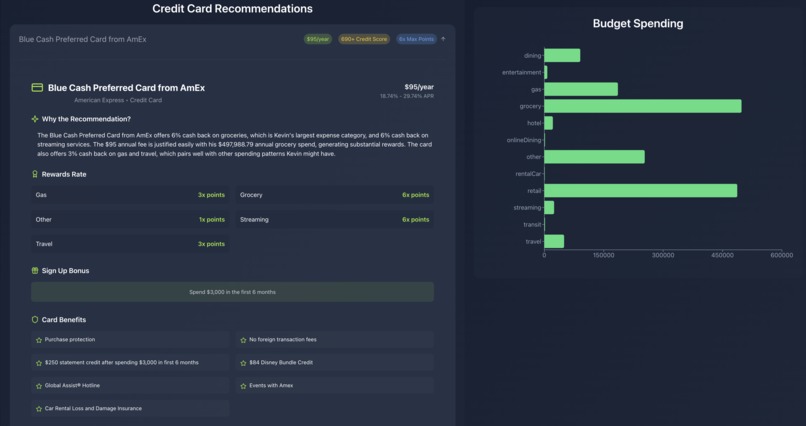Click the rentalCar axis label in chart
Image resolution: width=806 pixels, height=426 pixels.
coord(528,174)
